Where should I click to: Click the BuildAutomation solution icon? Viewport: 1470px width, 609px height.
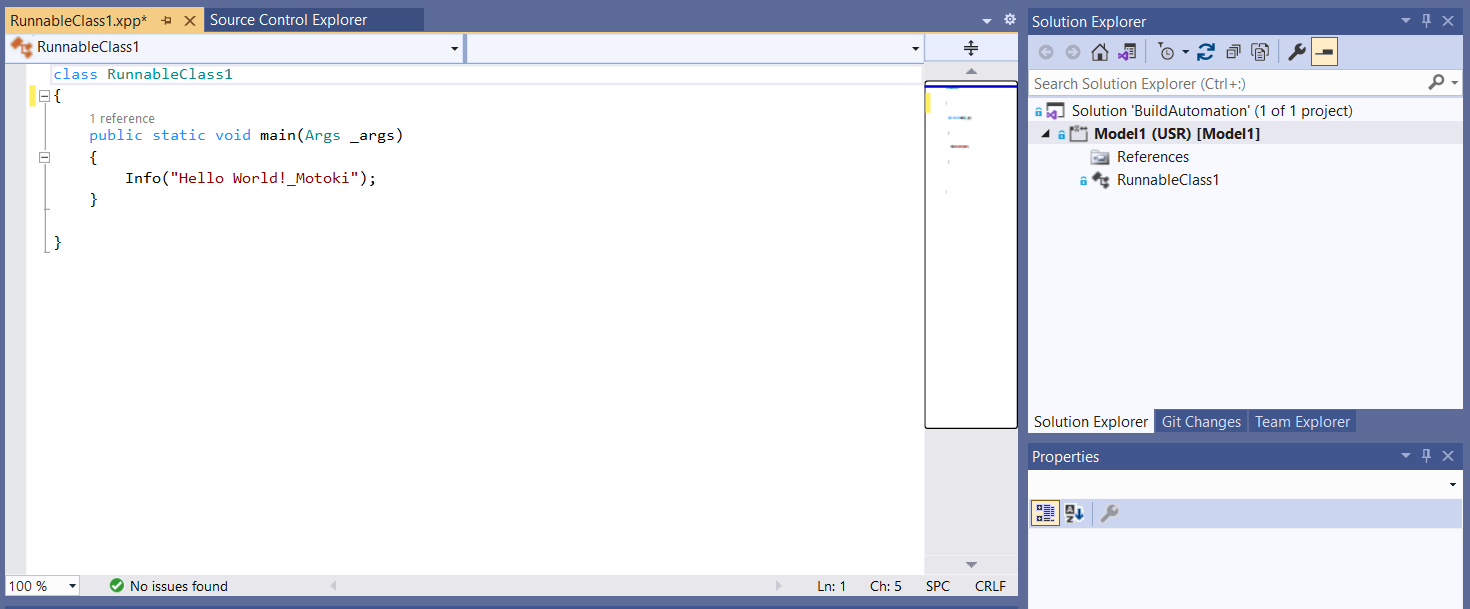point(1055,111)
